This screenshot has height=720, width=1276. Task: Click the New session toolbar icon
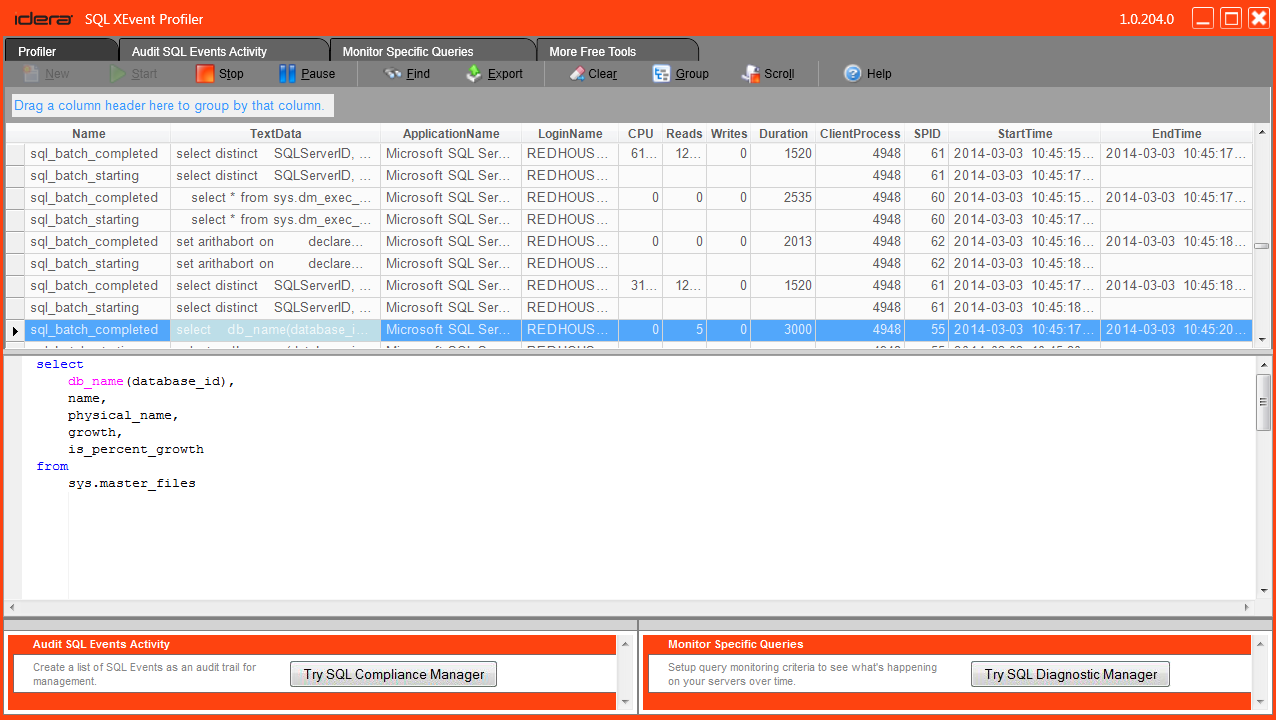point(32,74)
